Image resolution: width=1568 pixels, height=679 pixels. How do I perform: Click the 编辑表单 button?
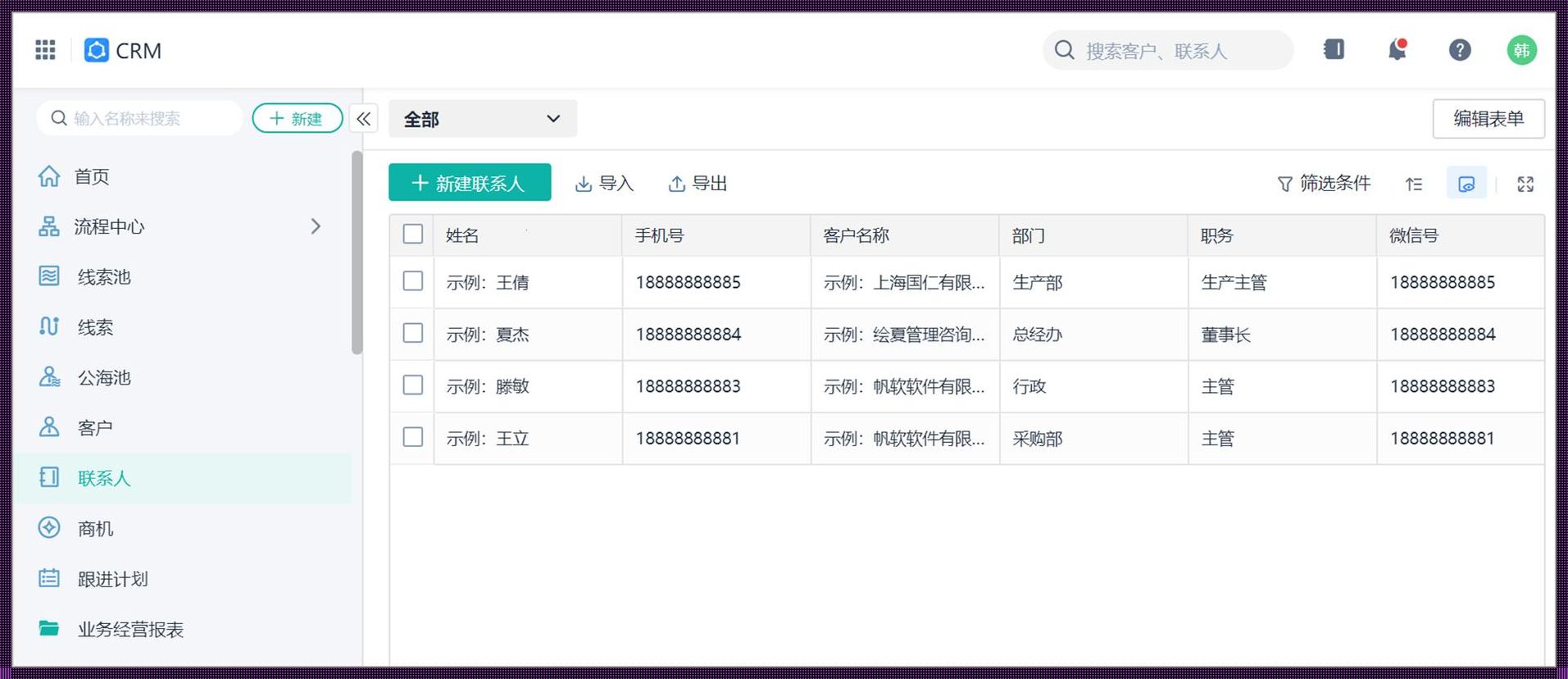tap(1488, 119)
